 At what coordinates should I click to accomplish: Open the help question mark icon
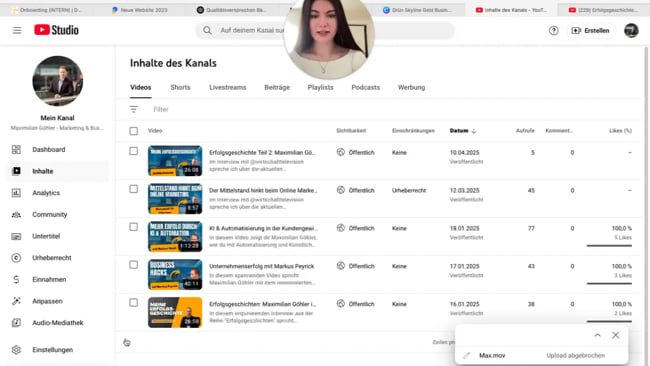coord(553,30)
